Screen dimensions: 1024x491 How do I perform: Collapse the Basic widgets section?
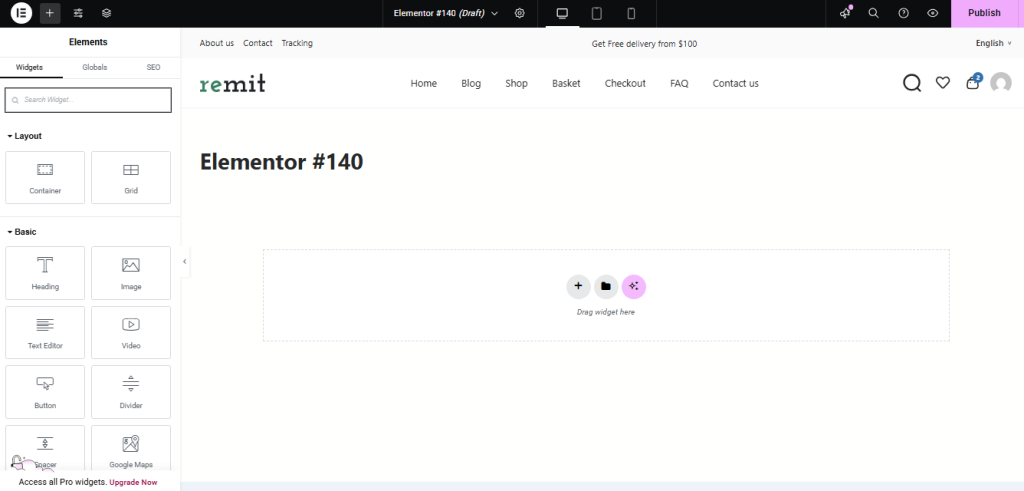(22, 232)
